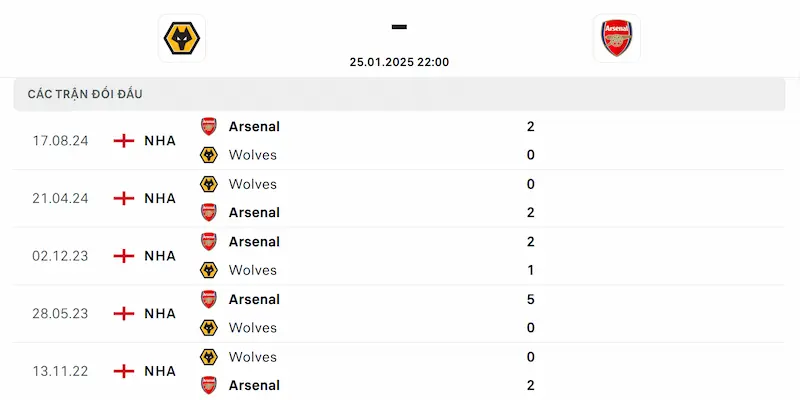Screen dimensions: 800x400
Task: Click the Wolves crest in the header
Action: pos(182,38)
